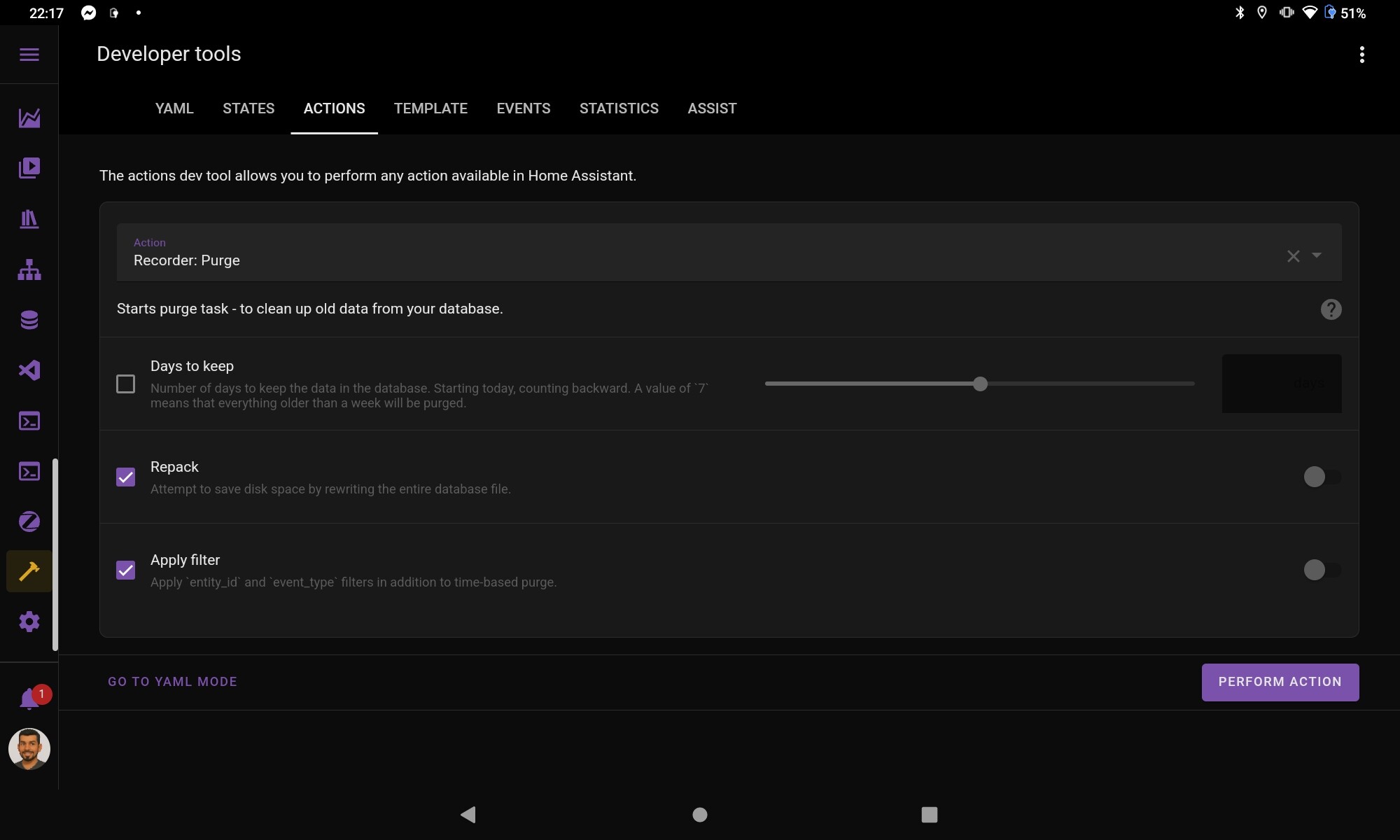Enable the Days to keep checkbox
This screenshot has width=1400, height=840.
coord(126,384)
